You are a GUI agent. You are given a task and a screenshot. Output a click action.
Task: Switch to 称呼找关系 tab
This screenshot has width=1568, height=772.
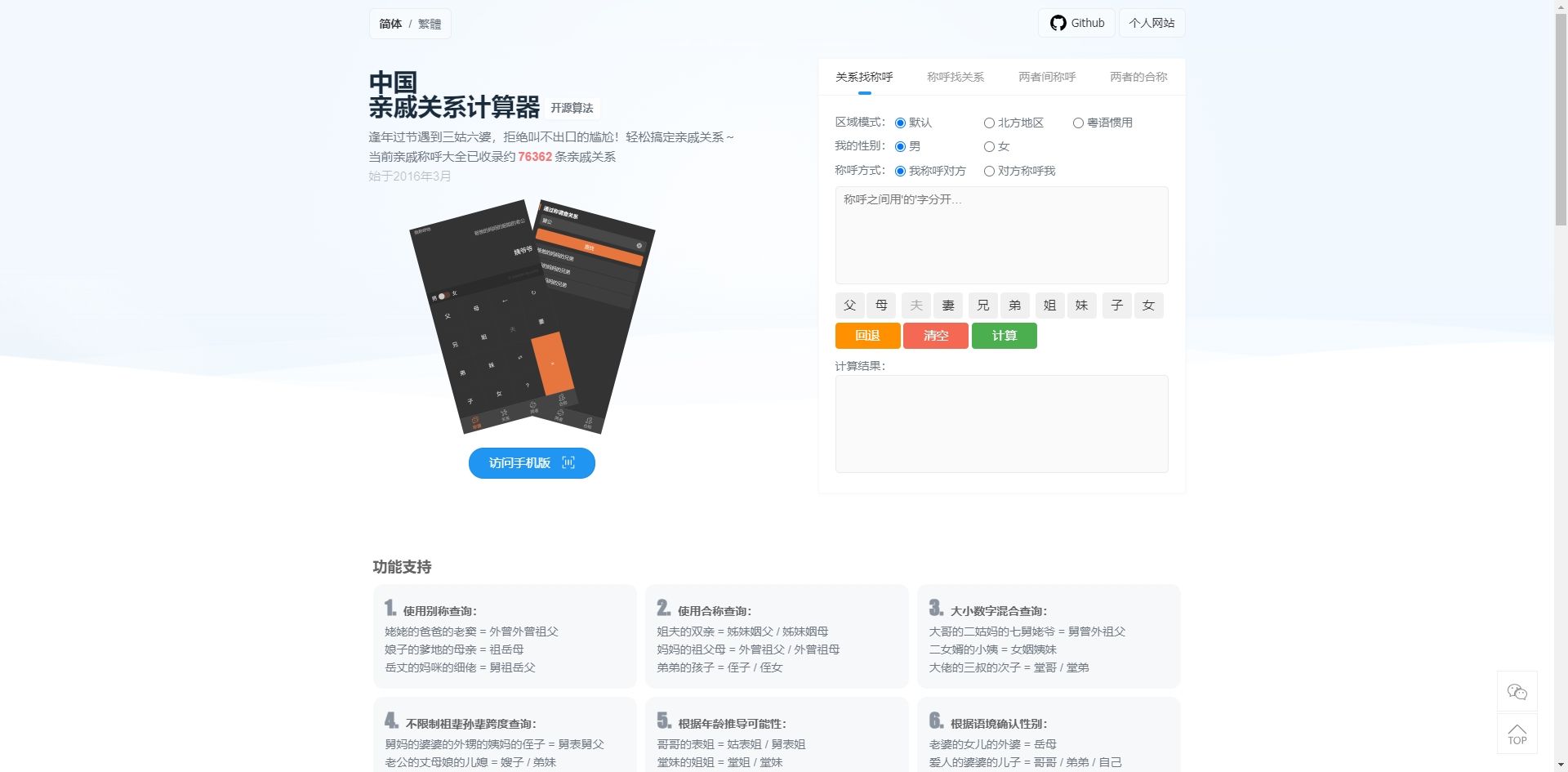955,77
